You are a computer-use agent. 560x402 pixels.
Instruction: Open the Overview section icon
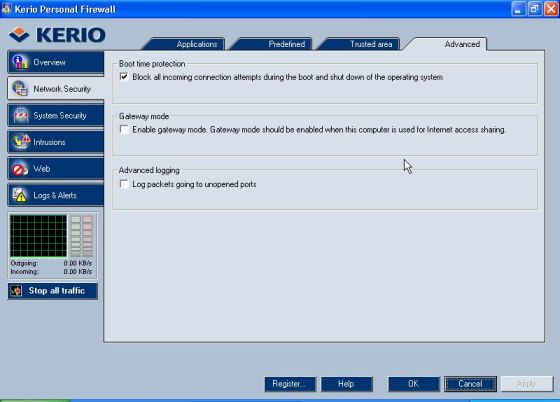click(x=20, y=62)
